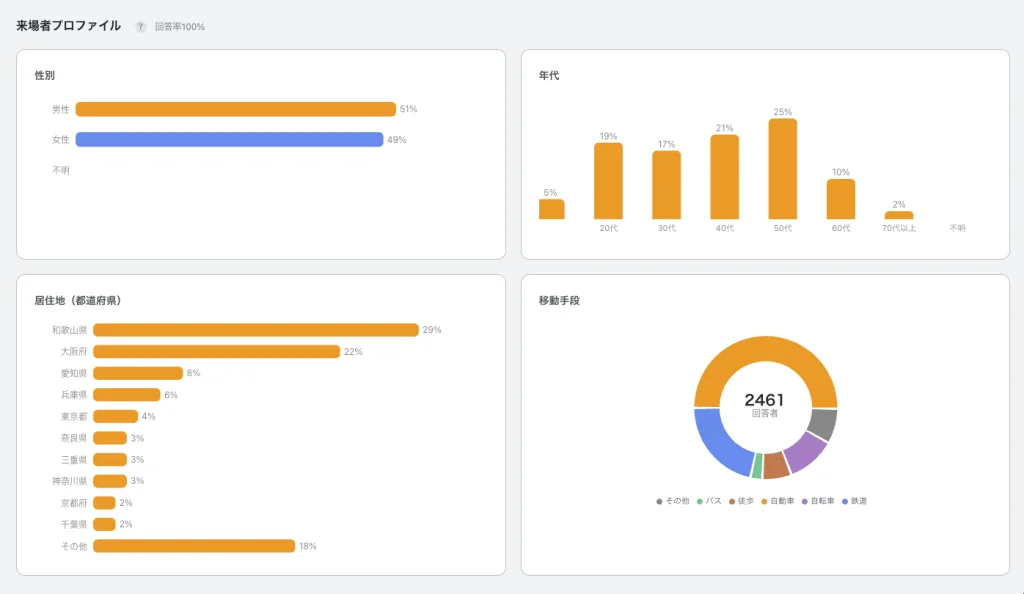Screen dimensions: 1024x594
Task: Click the help question mark icon
Action: pos(140,27)
